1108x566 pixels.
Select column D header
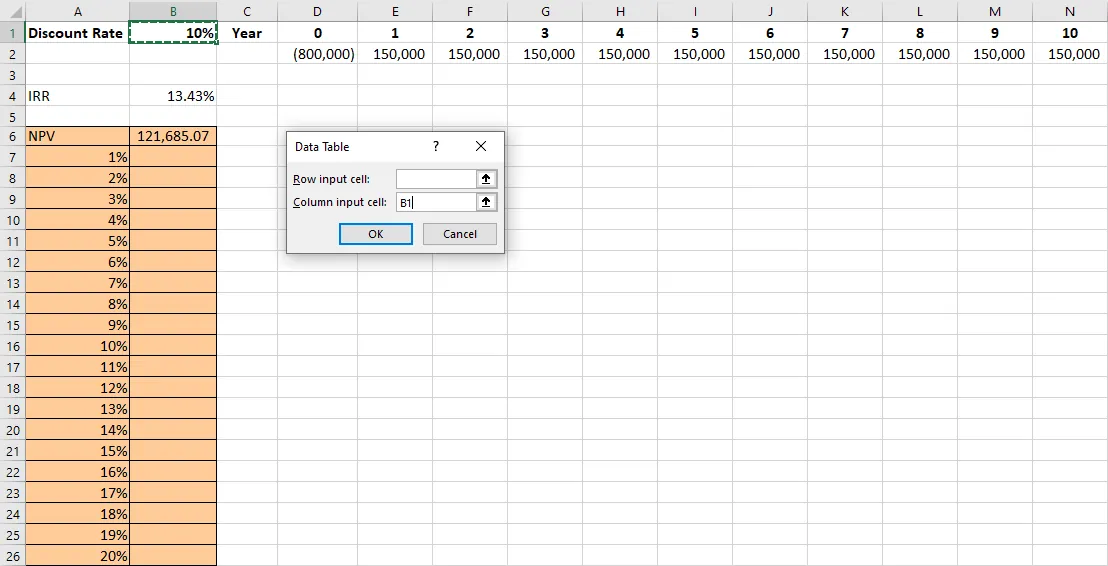(x=317, y=11)
